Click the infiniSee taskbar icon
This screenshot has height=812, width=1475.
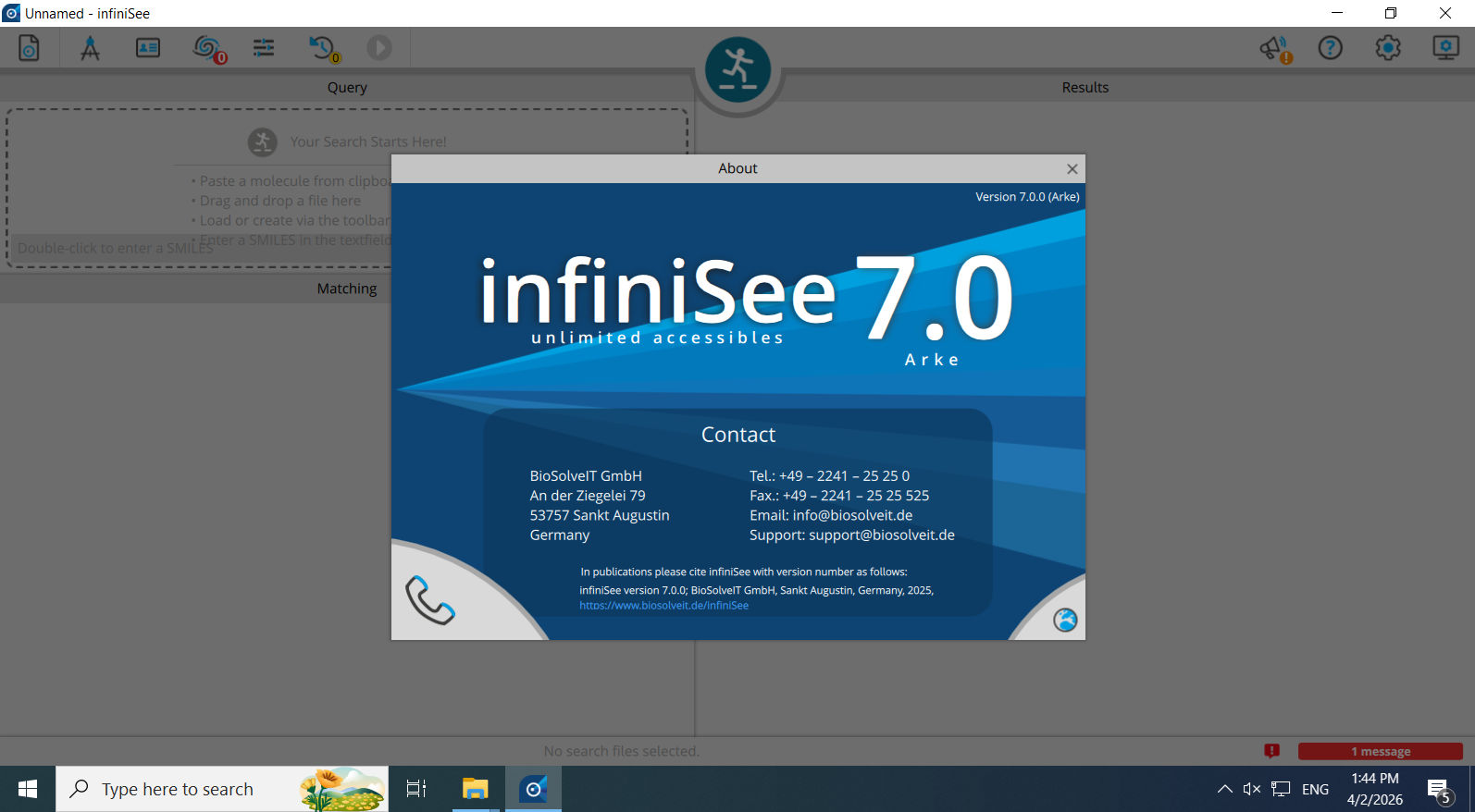point(534,789)
